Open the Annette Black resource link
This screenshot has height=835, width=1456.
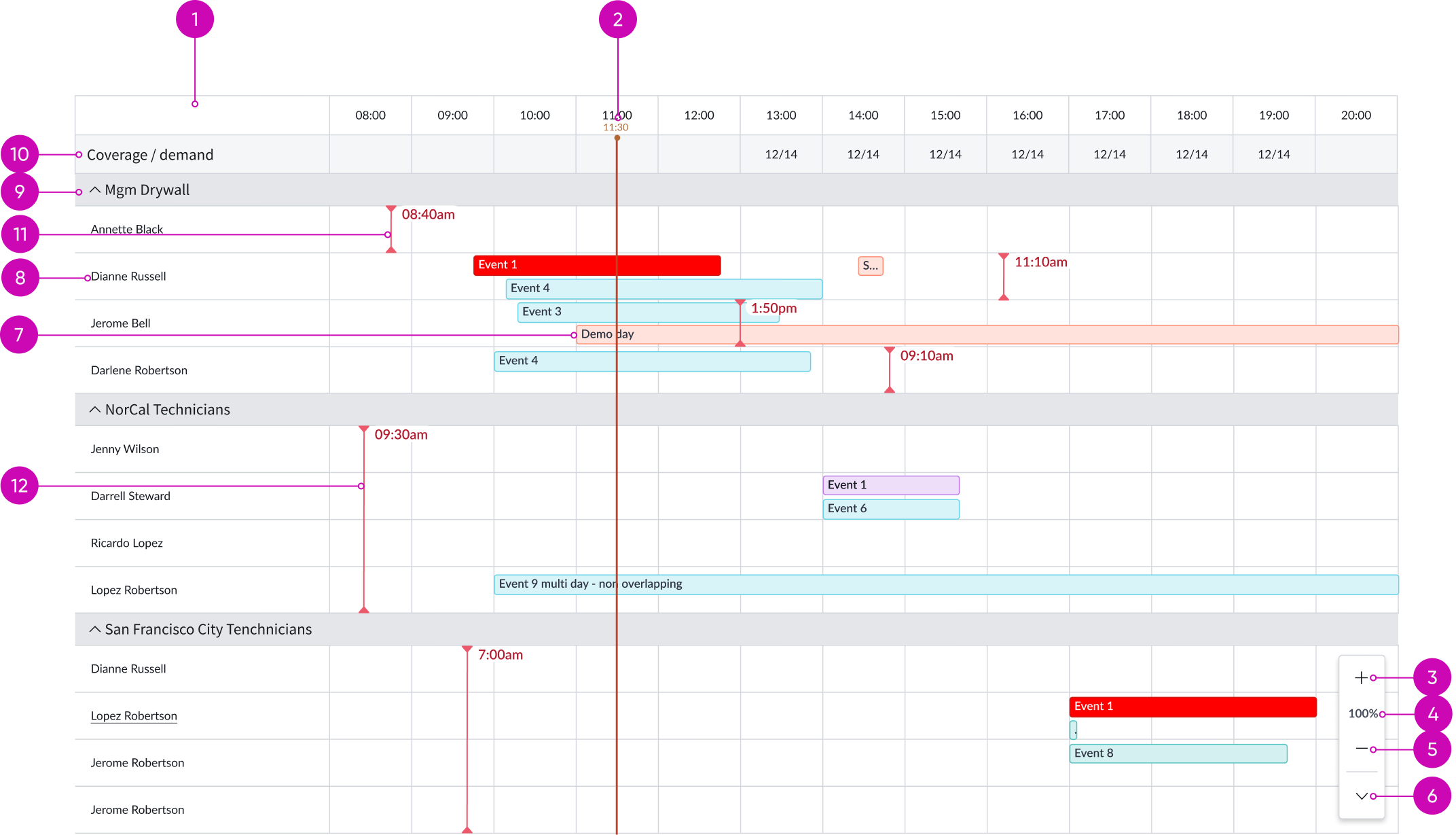coord(126,229)
